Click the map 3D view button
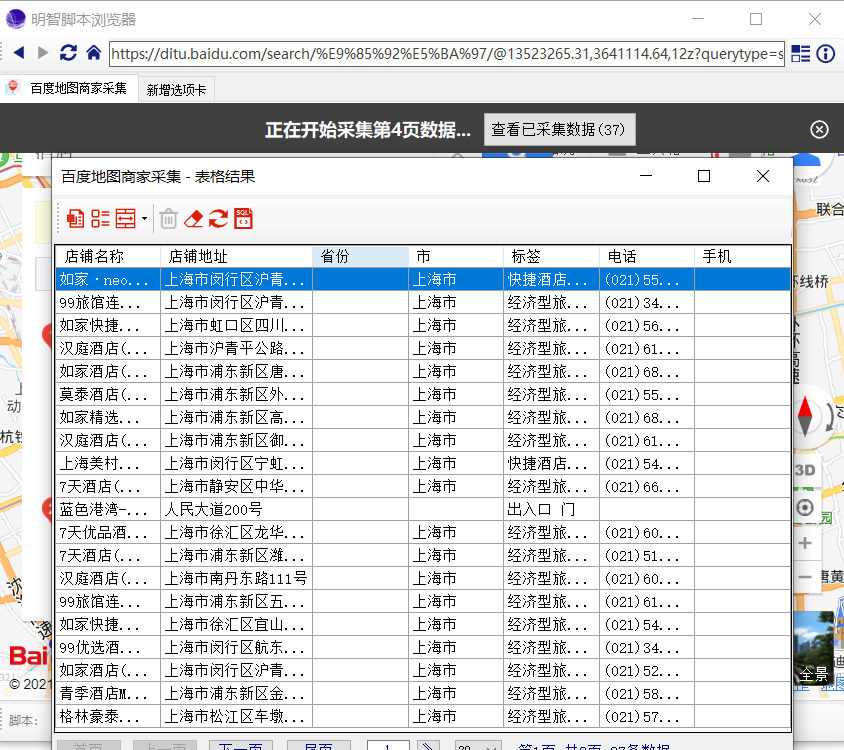This screenshot has width=844, height=750. point(805,470)
